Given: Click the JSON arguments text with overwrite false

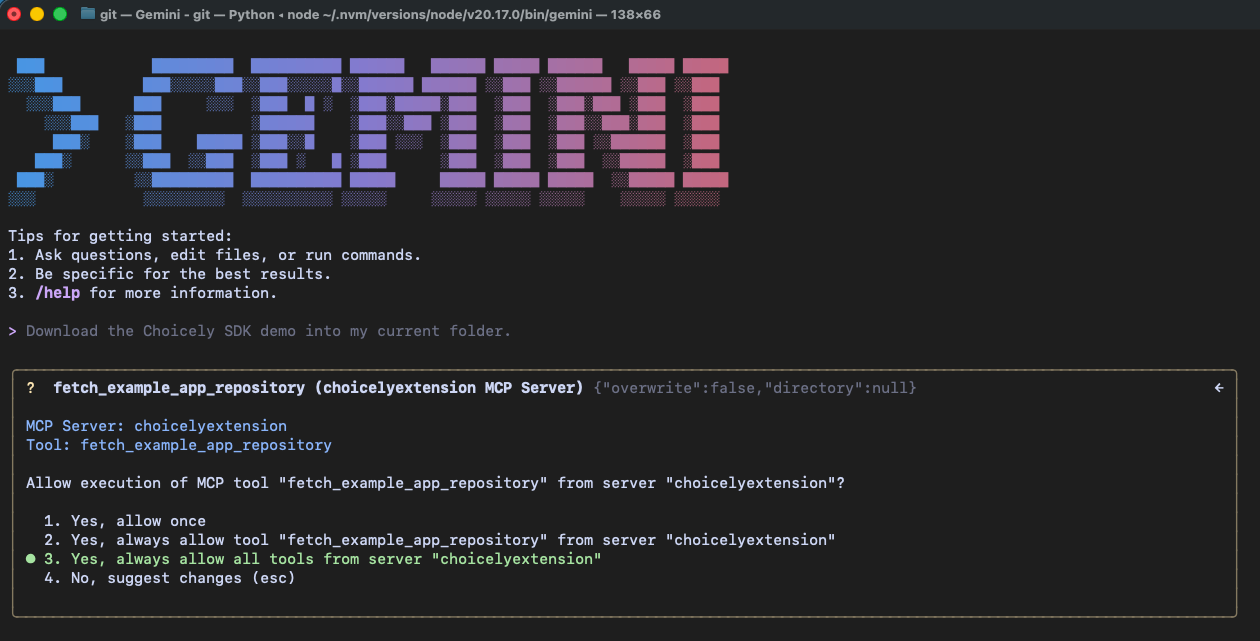Looking at the screenshot, I should pyautogui.click(x=755, y=387).
